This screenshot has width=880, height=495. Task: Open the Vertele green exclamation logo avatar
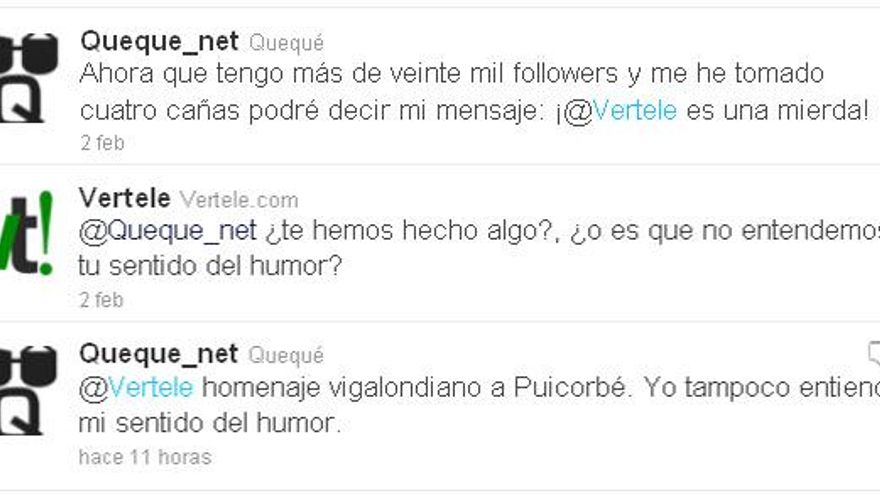point(27,233)
